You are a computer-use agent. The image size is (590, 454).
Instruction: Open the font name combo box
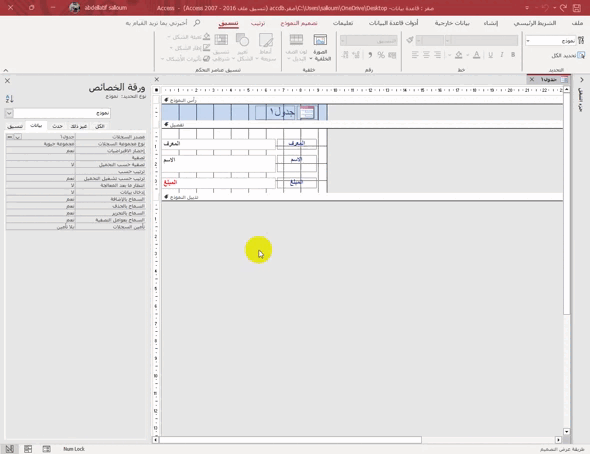coord(482,40)
